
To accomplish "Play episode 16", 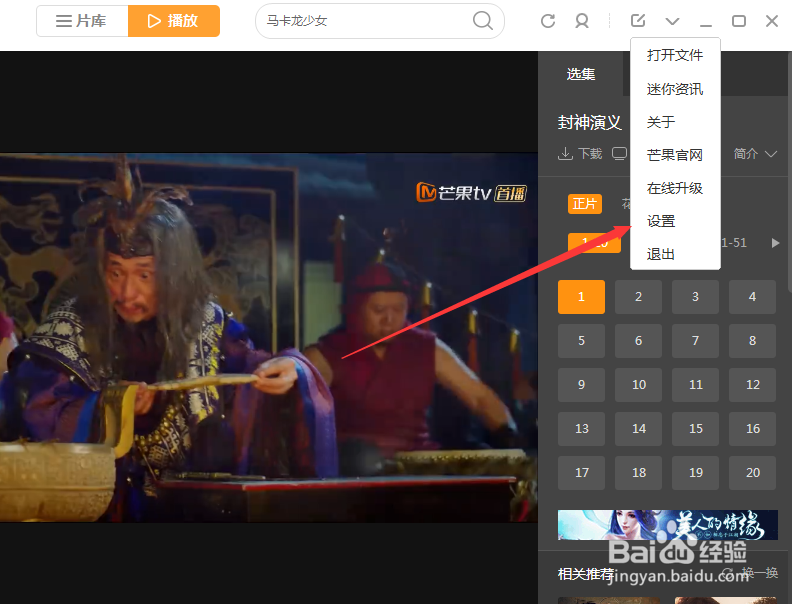I will [x=753, y=429].
